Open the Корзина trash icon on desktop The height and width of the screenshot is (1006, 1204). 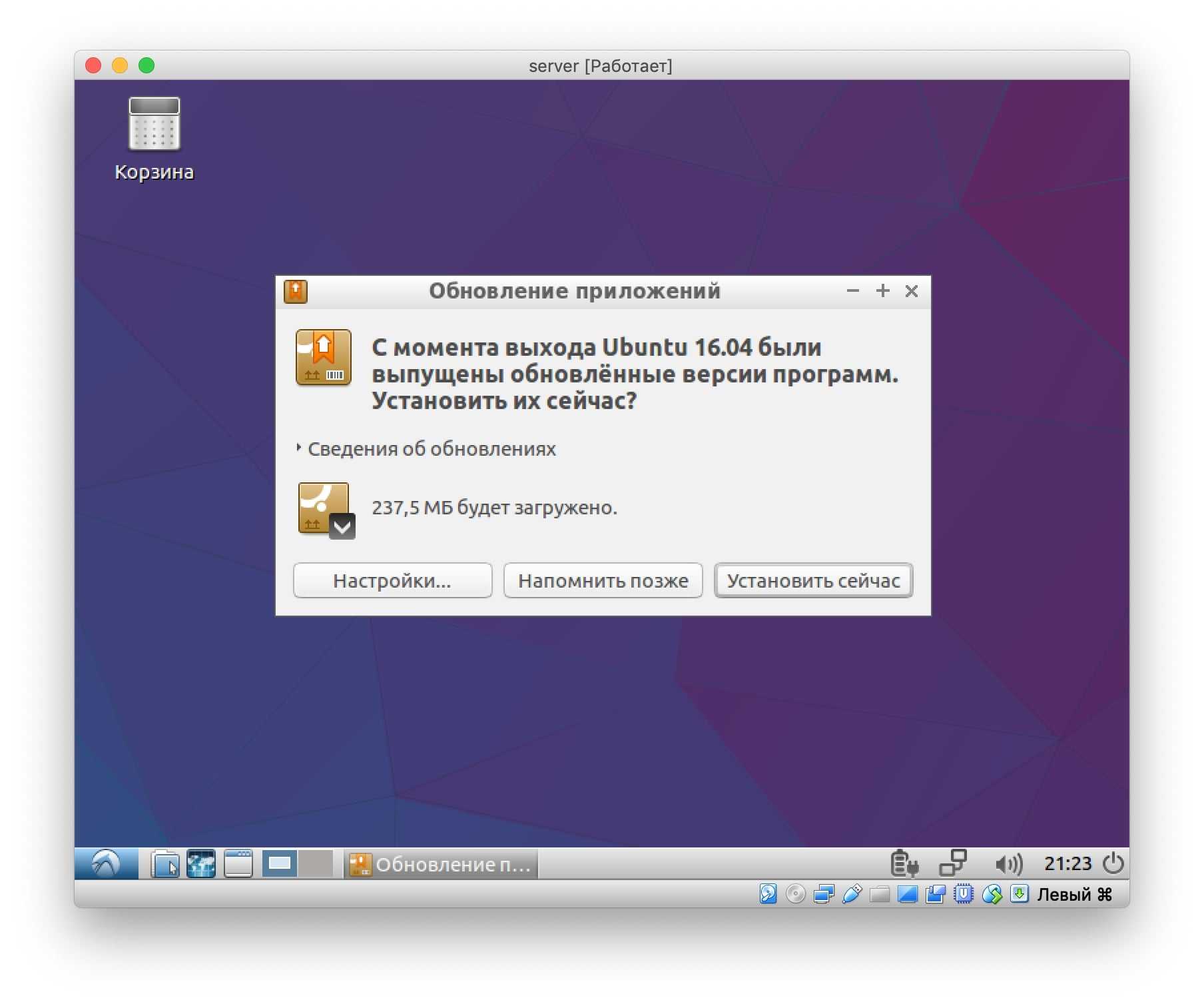(x=154, y=139)
